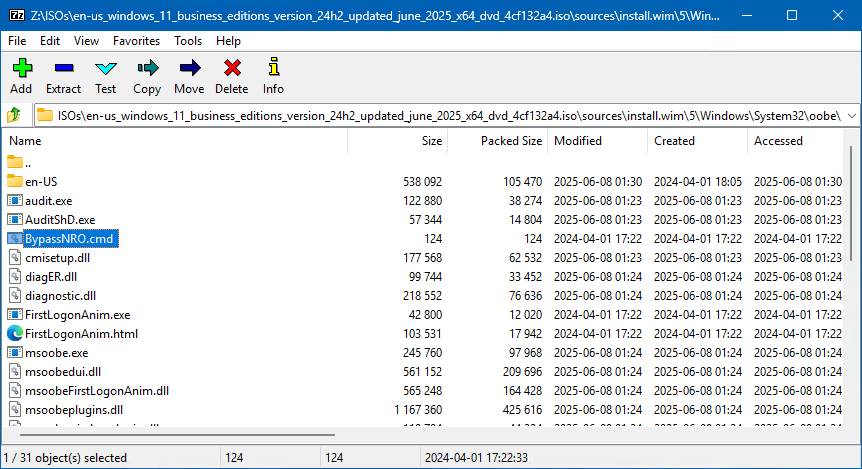Click the en-US folder icon
The image size is (862, 469).
click(15, 181)
